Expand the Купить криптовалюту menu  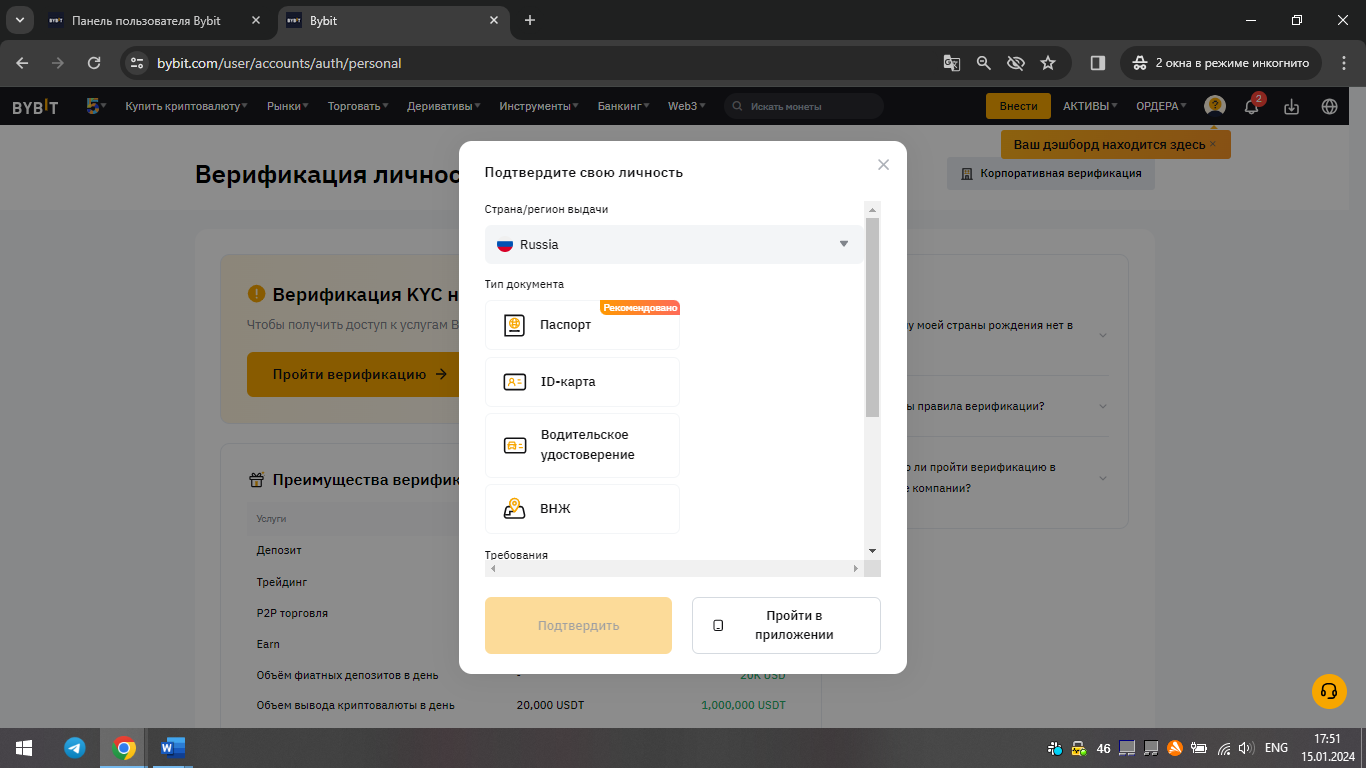click(187, 106)
